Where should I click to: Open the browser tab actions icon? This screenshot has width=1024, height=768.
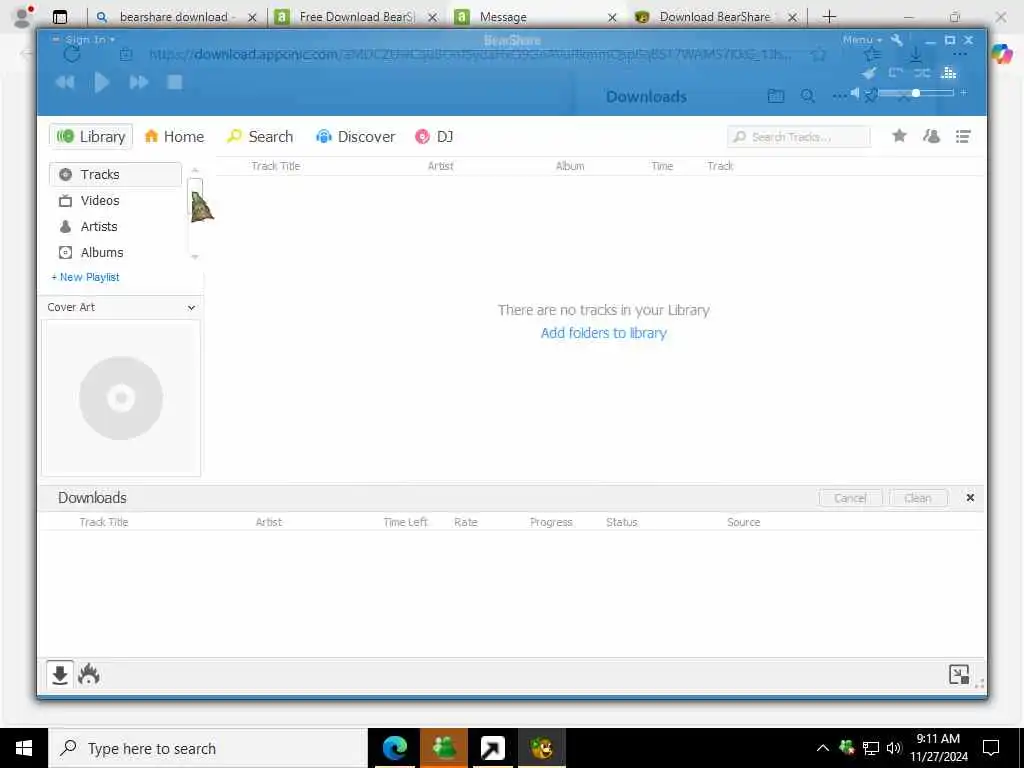click(x=59, y=17)
